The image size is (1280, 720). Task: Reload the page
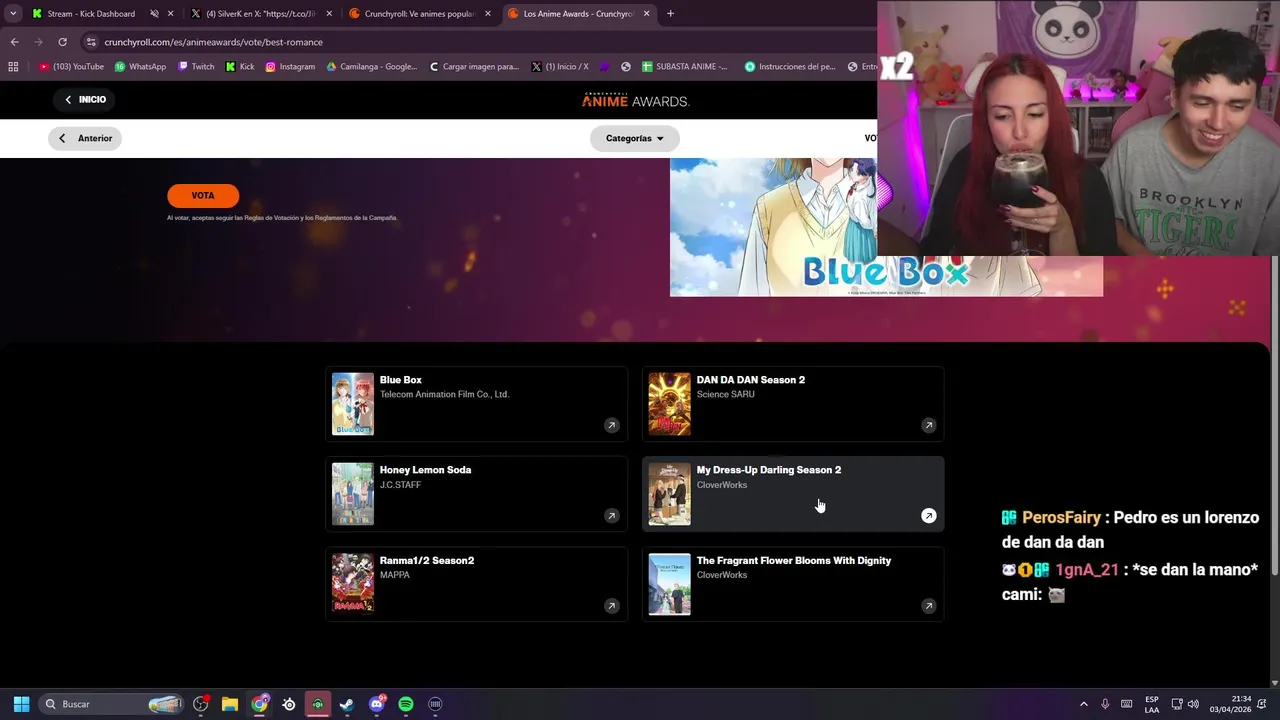point(62,42)
